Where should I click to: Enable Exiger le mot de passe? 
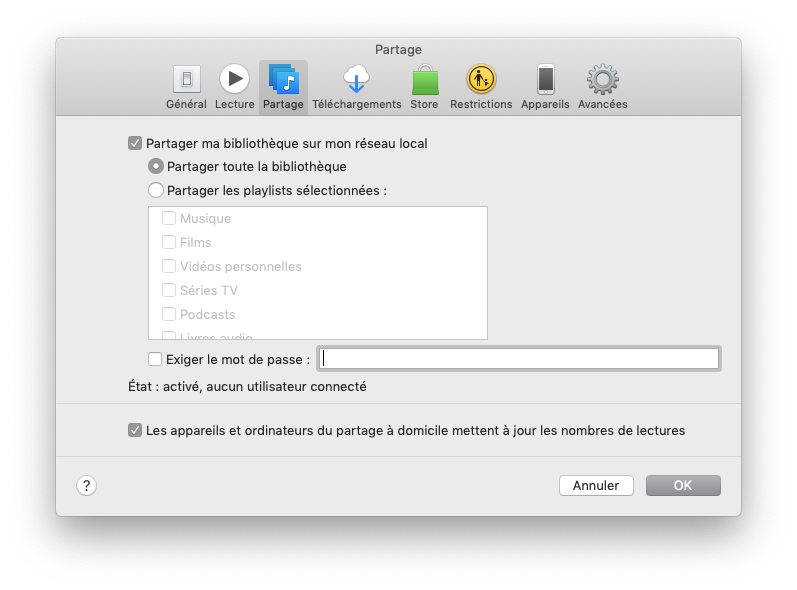(155, 359)
